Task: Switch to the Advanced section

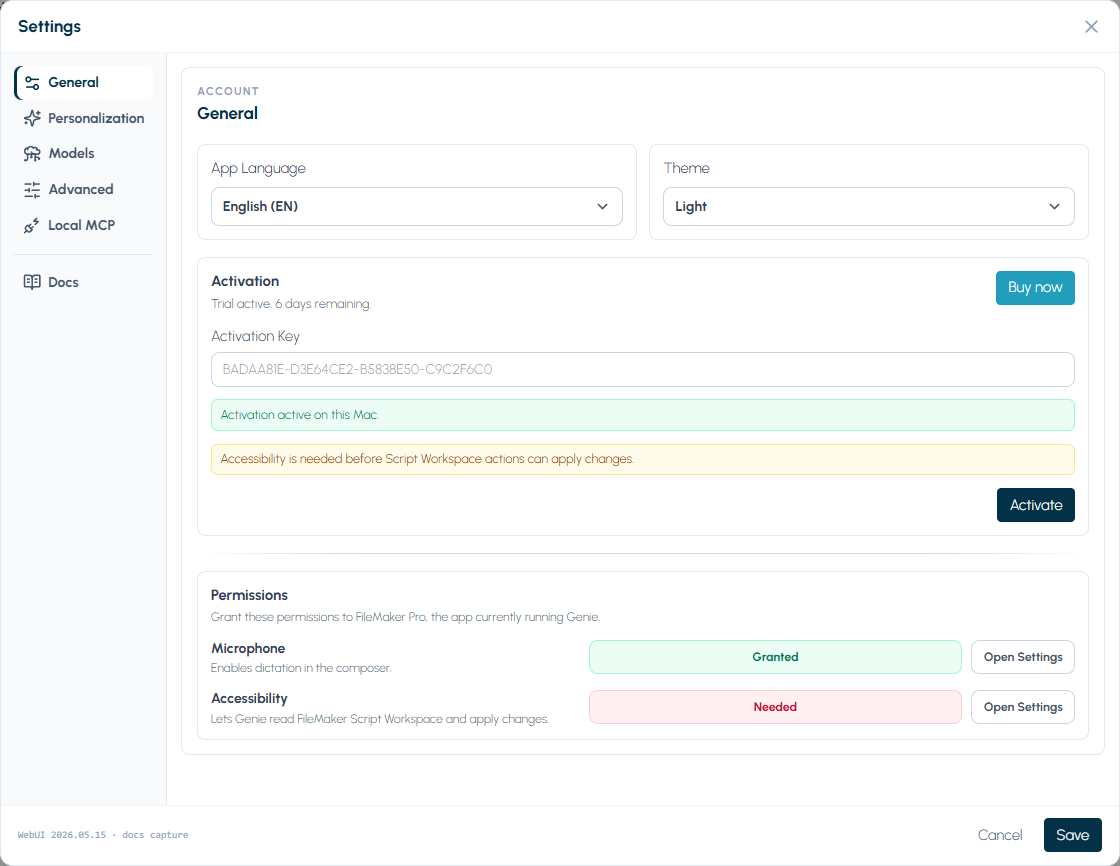Action: coord(84,189)
